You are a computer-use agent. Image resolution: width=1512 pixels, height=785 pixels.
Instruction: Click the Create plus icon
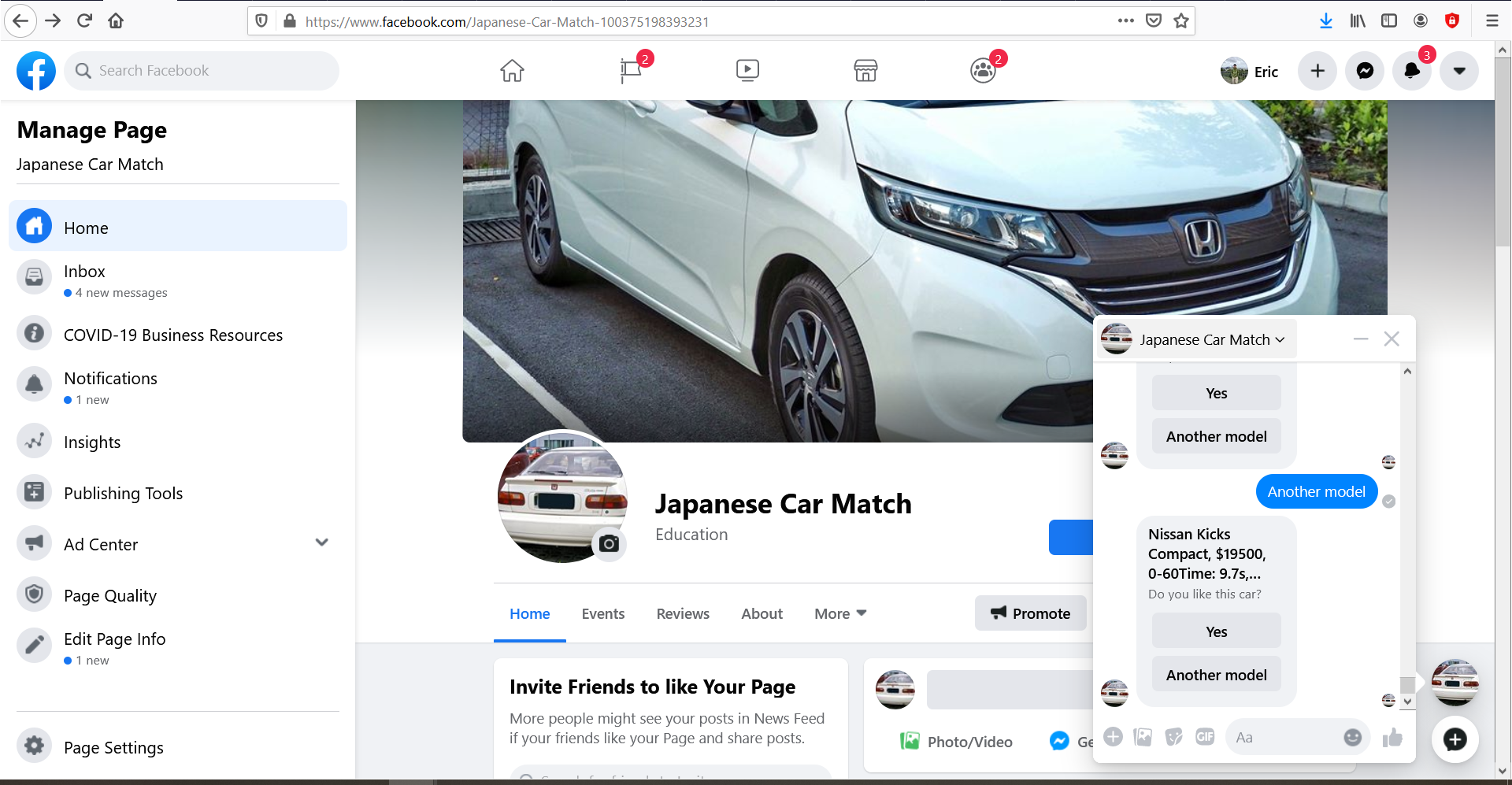pos(1317,71)
